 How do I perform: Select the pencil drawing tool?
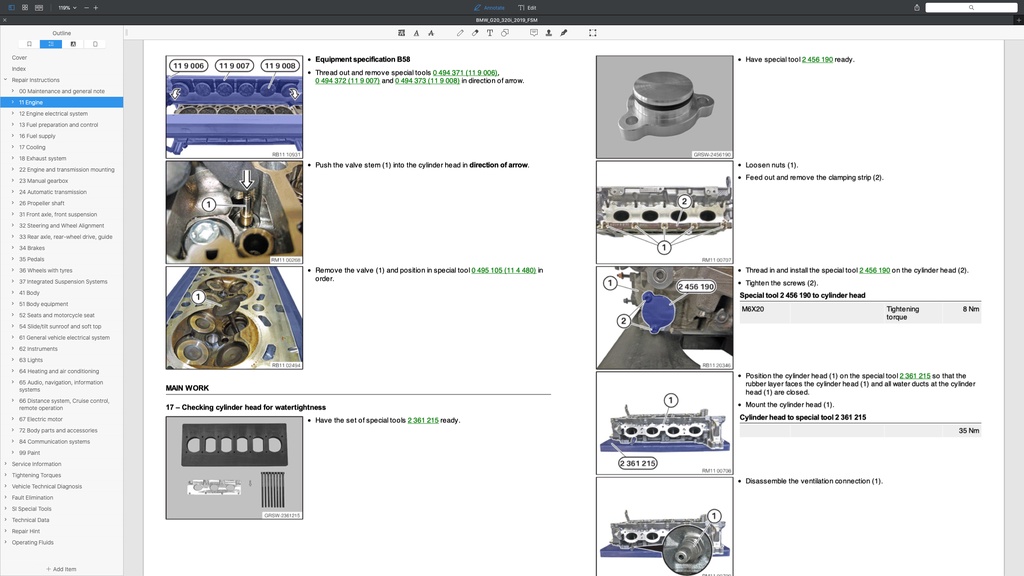(x=460, y=33)
